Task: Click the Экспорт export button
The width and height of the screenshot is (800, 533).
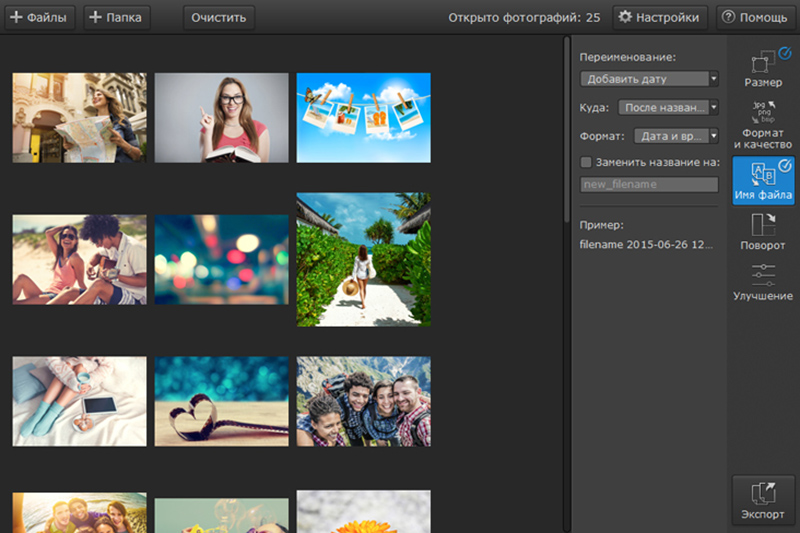Action: point(763,500)
